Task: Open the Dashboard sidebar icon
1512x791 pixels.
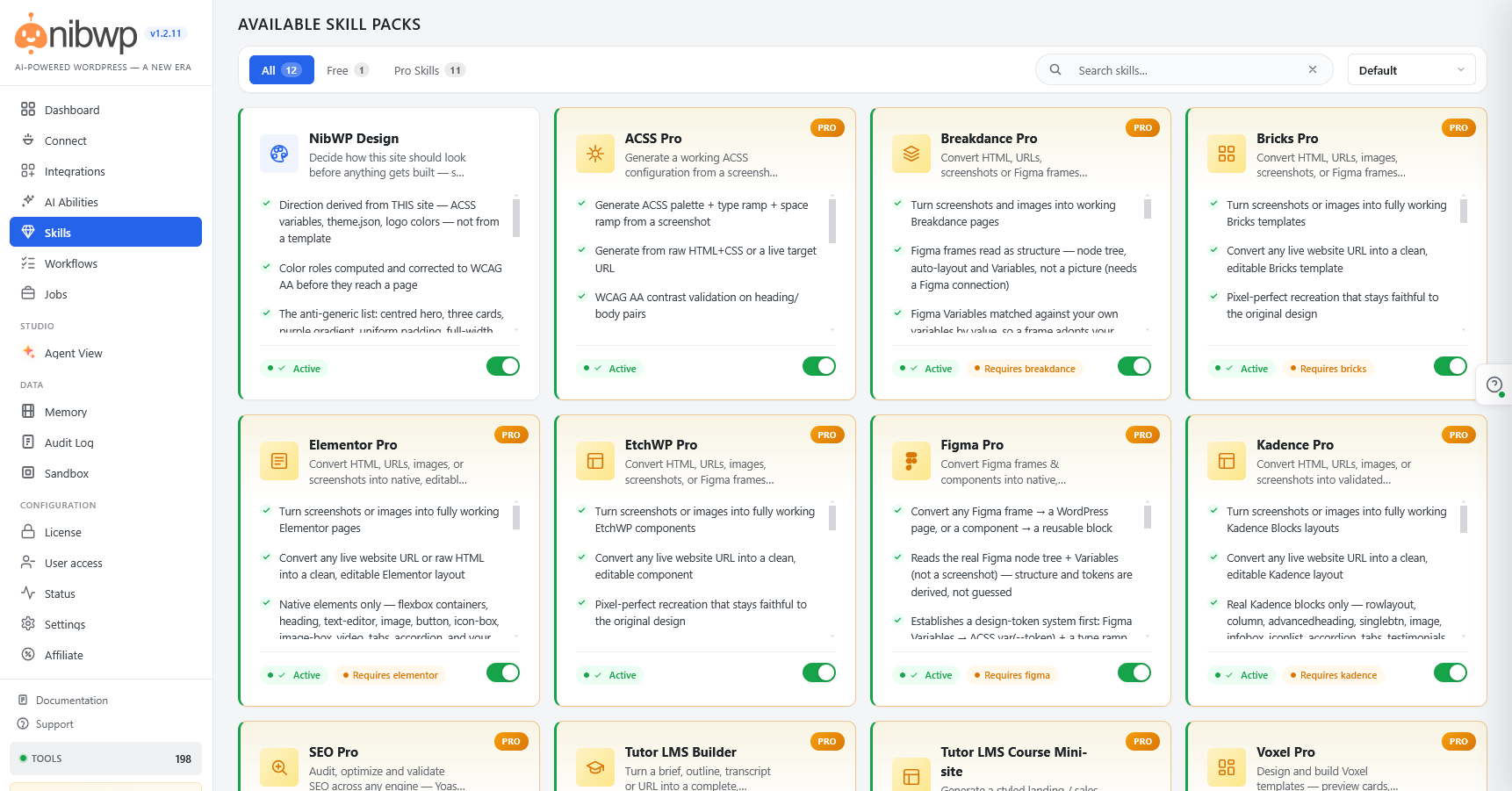Action: [x=28, y=110]
